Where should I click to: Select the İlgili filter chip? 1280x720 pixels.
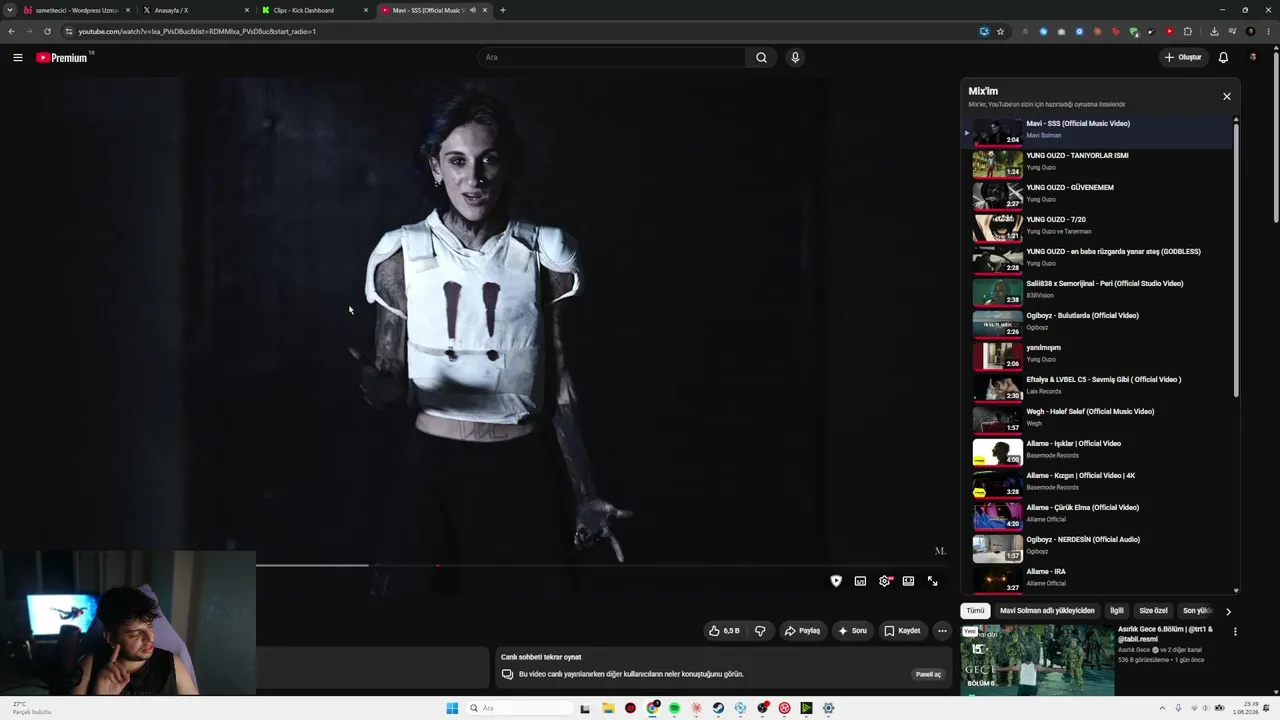[x=1117, y=611]
